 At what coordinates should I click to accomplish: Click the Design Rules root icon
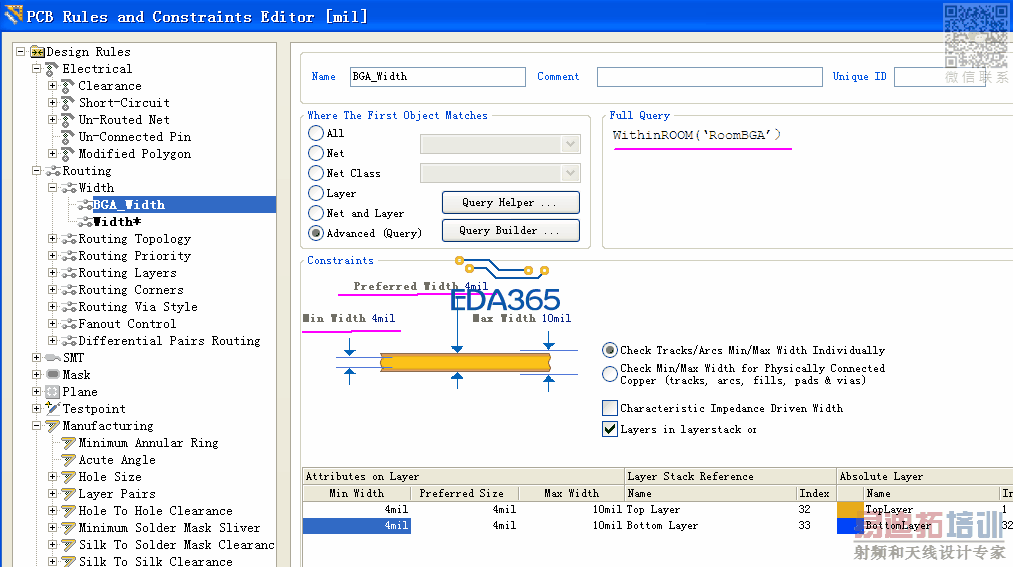(x=37, y=52)
